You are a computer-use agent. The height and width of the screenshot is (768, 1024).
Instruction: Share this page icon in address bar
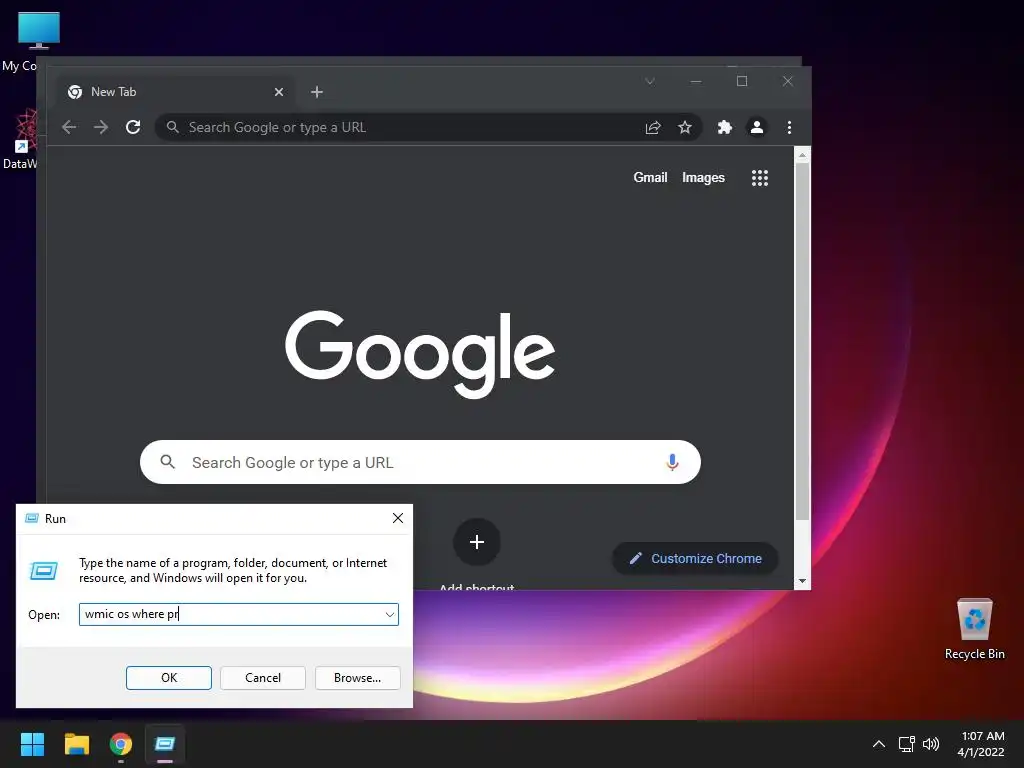coord(653,127)
